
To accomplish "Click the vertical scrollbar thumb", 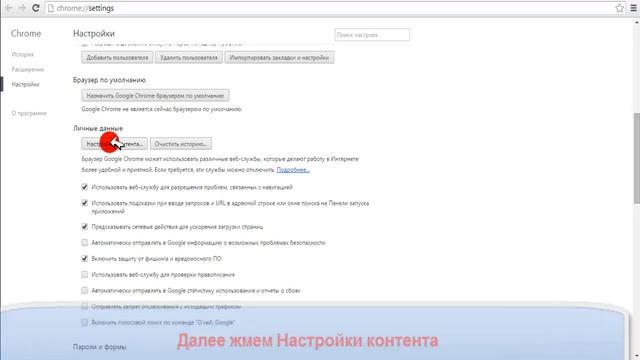I will [x=636, y=157].
